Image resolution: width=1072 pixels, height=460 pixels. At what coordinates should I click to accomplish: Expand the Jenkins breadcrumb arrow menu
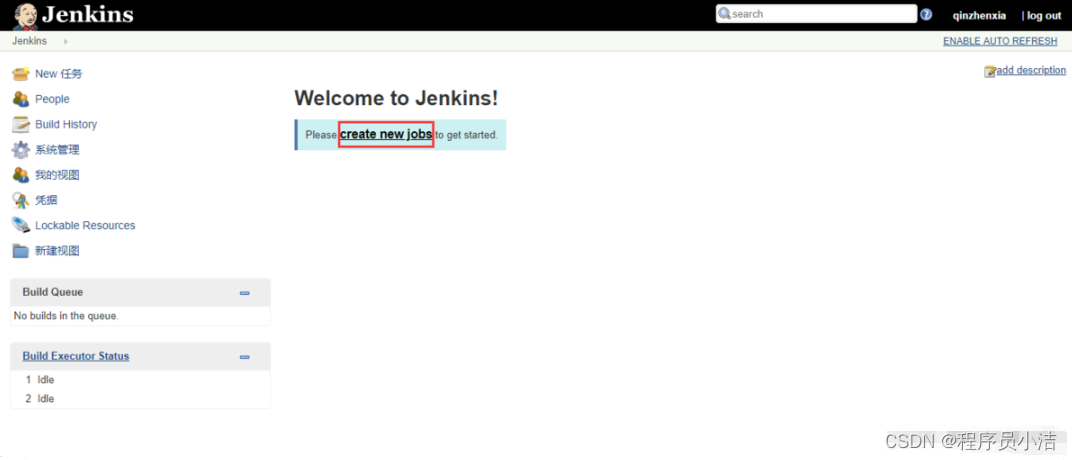click(x=66, y=41)
